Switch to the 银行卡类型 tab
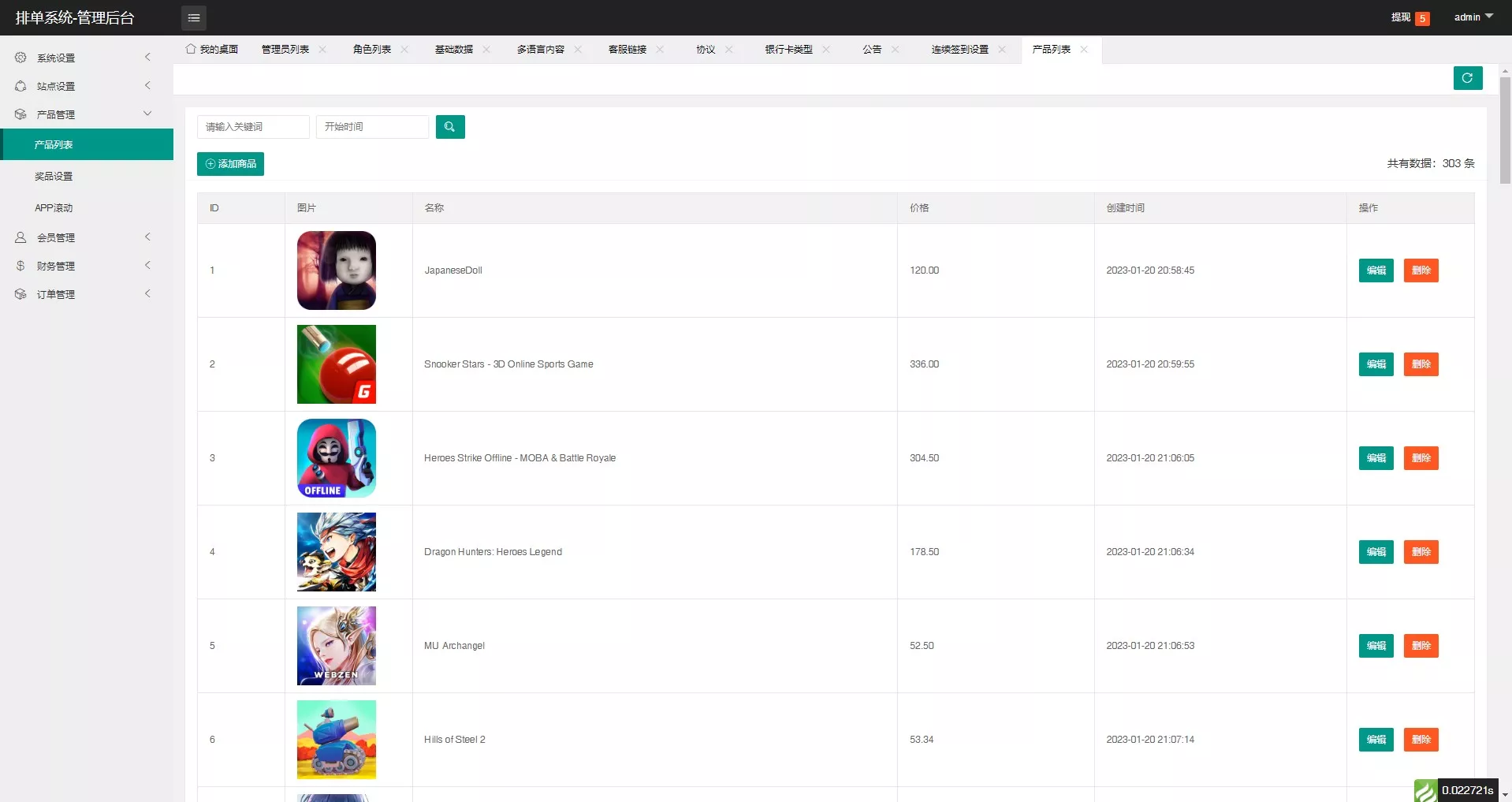The image size is (1512, 802). (x=788, y=50)
